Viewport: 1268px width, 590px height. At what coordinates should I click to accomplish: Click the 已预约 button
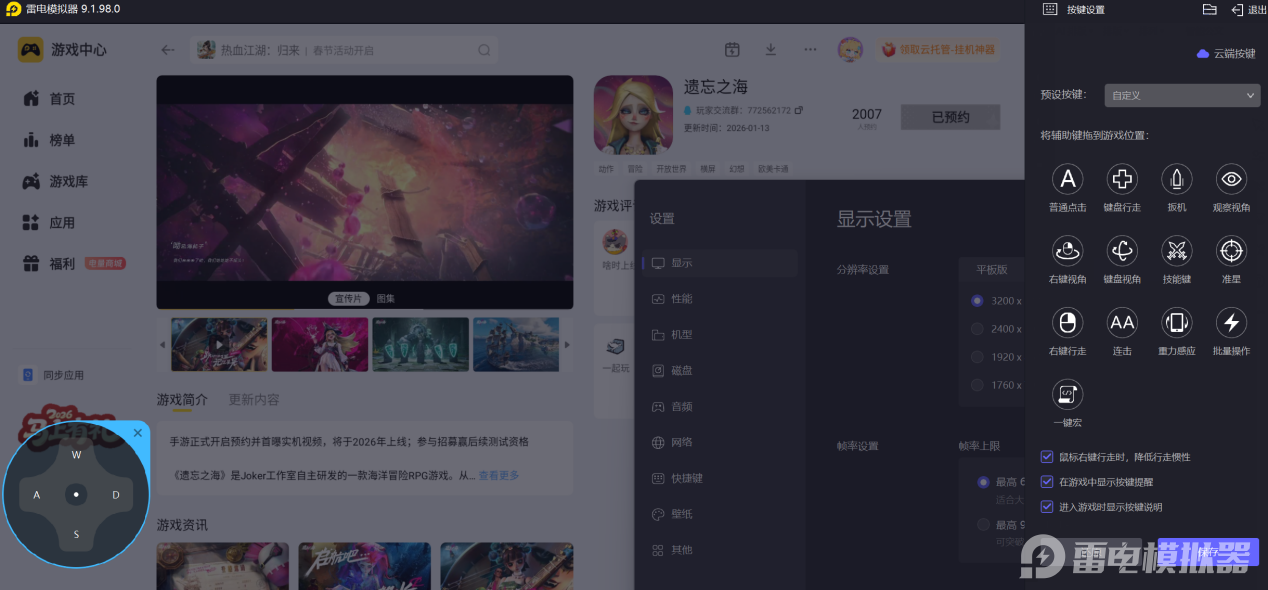pos(950,117)
